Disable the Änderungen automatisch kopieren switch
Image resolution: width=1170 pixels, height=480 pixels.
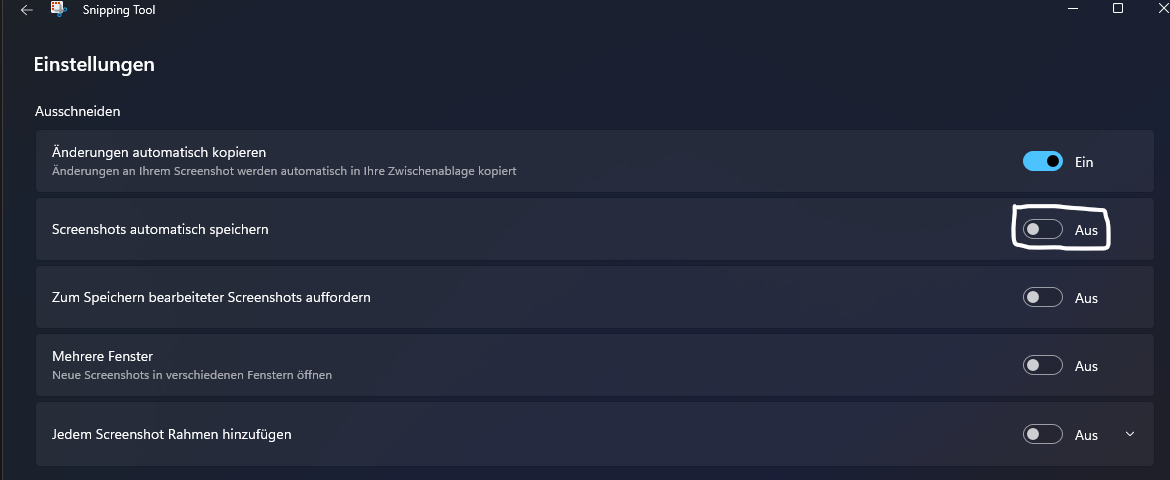coord(1042,161)
